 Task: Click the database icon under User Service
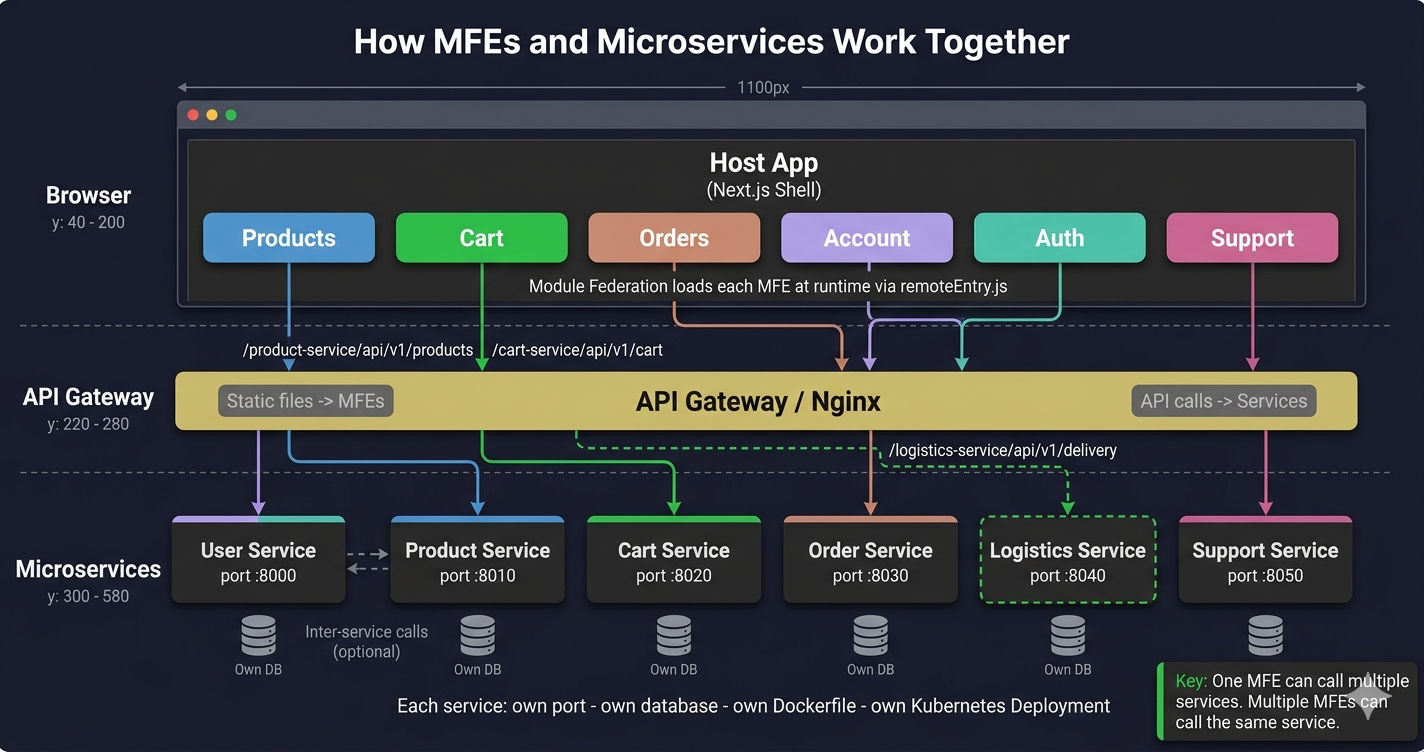pos(258,635)
